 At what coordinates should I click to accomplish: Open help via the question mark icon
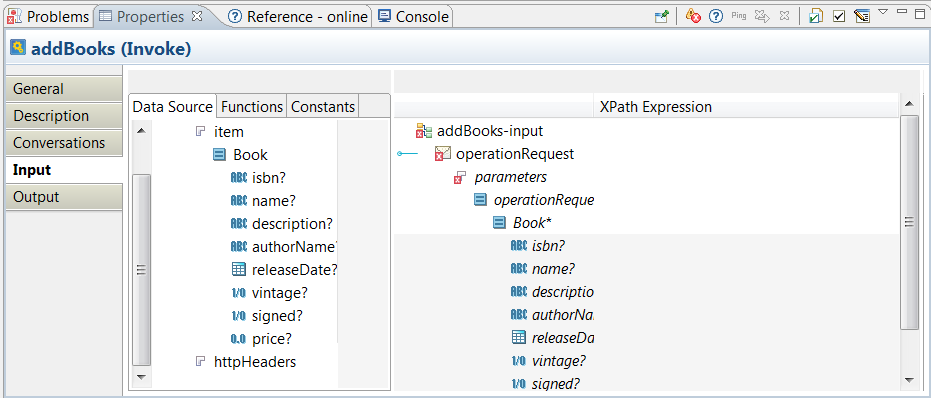tap(716, 17)
